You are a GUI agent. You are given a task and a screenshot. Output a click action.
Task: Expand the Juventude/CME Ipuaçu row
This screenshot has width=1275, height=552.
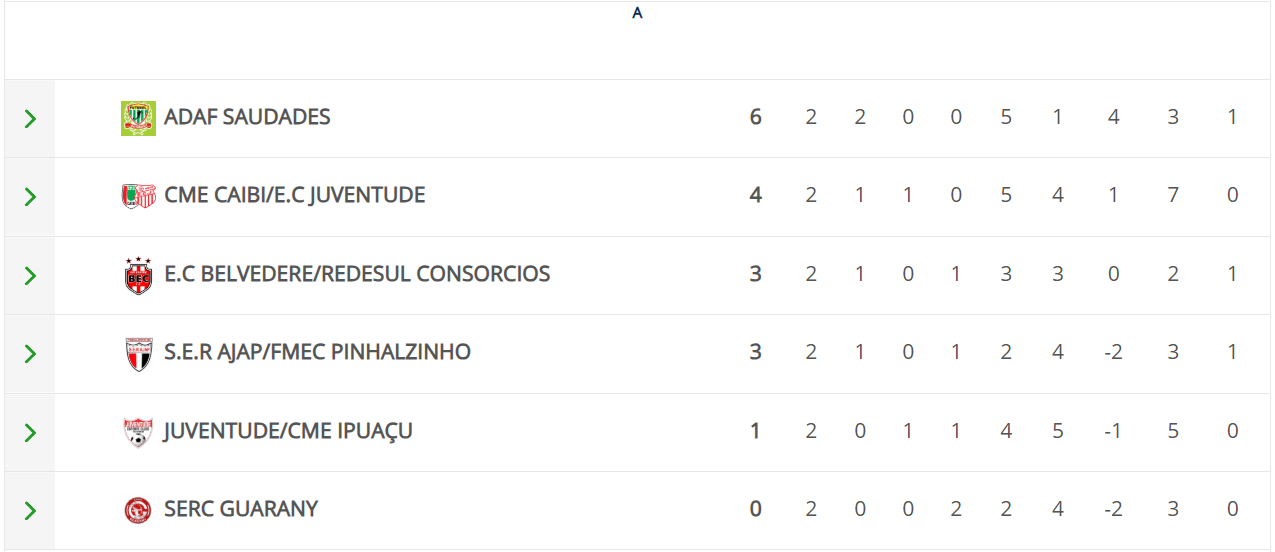30,432
